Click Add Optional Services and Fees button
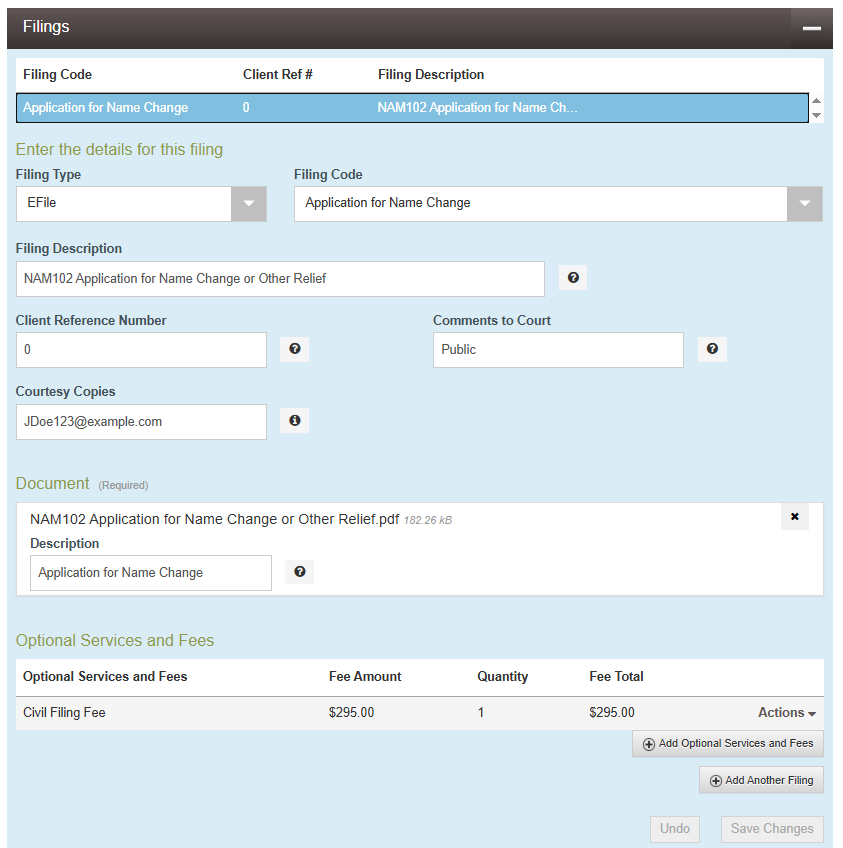 coord(728,744)
